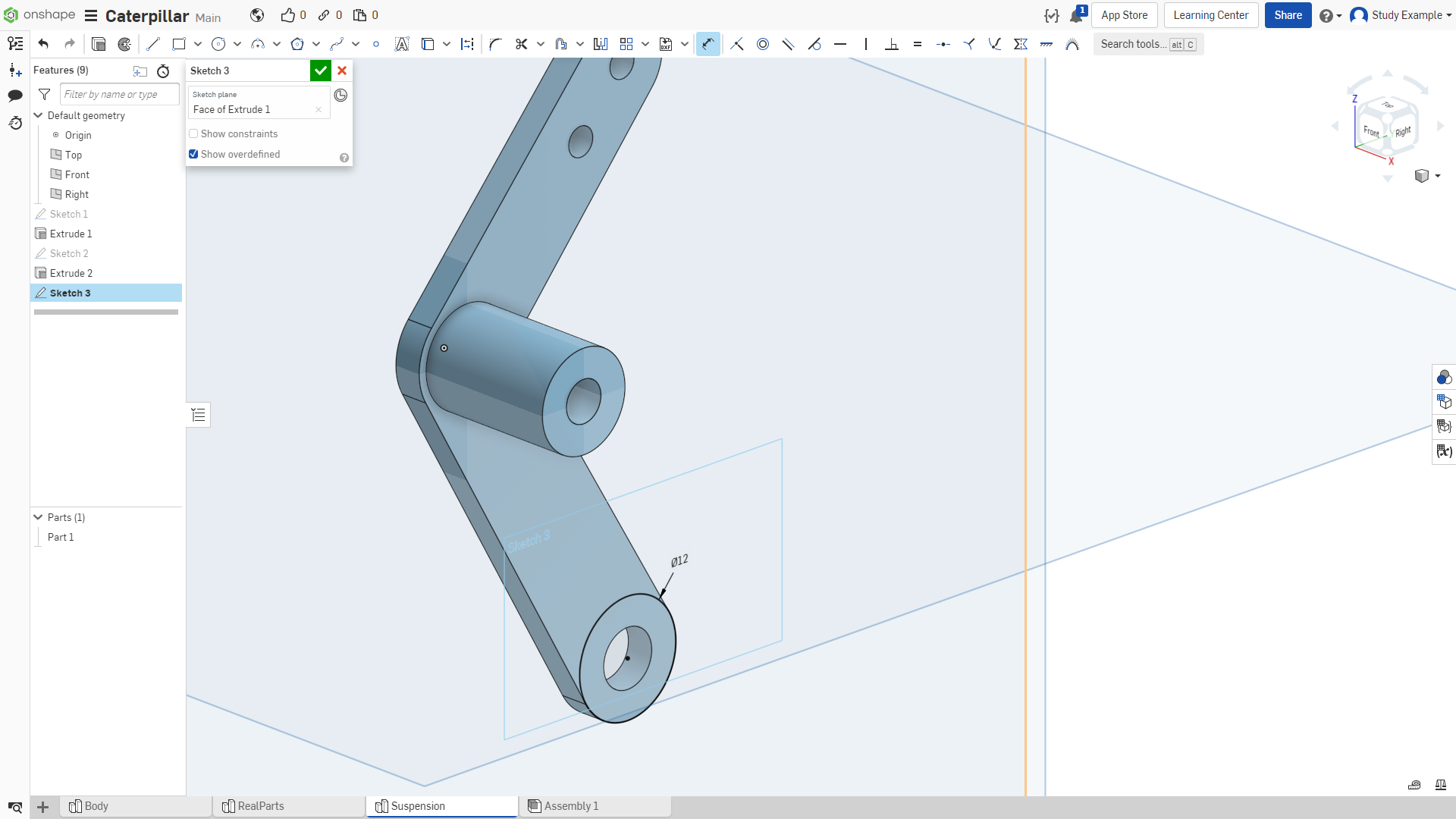Apply the Concentric constraint

(x=763, y=44)
